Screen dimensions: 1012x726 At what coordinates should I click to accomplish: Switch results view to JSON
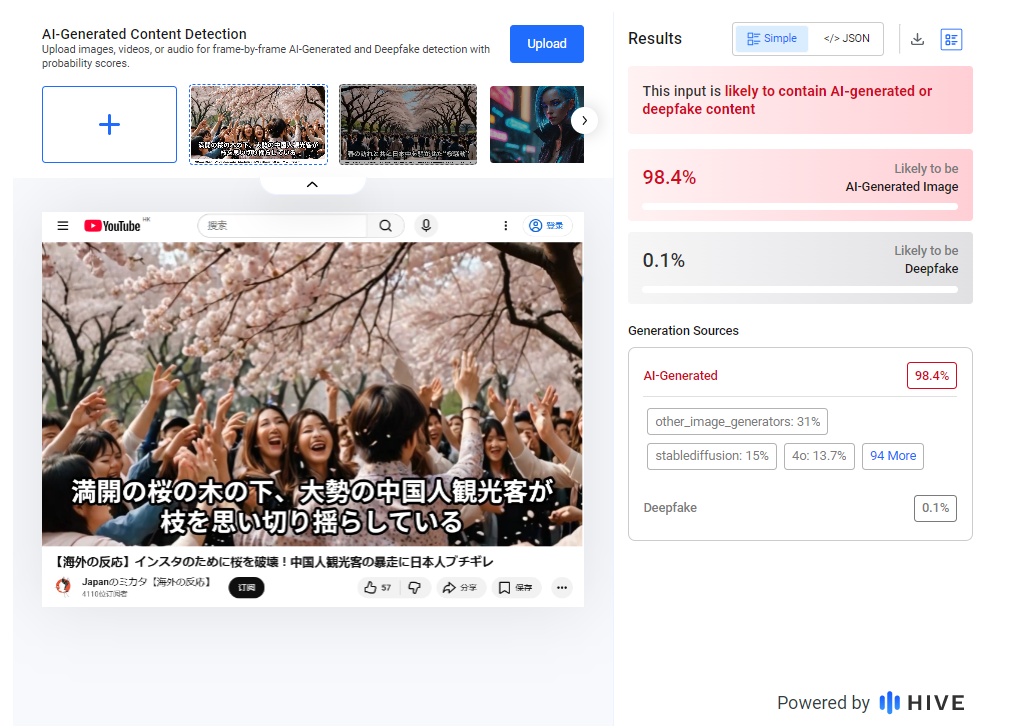pos(845,38)
